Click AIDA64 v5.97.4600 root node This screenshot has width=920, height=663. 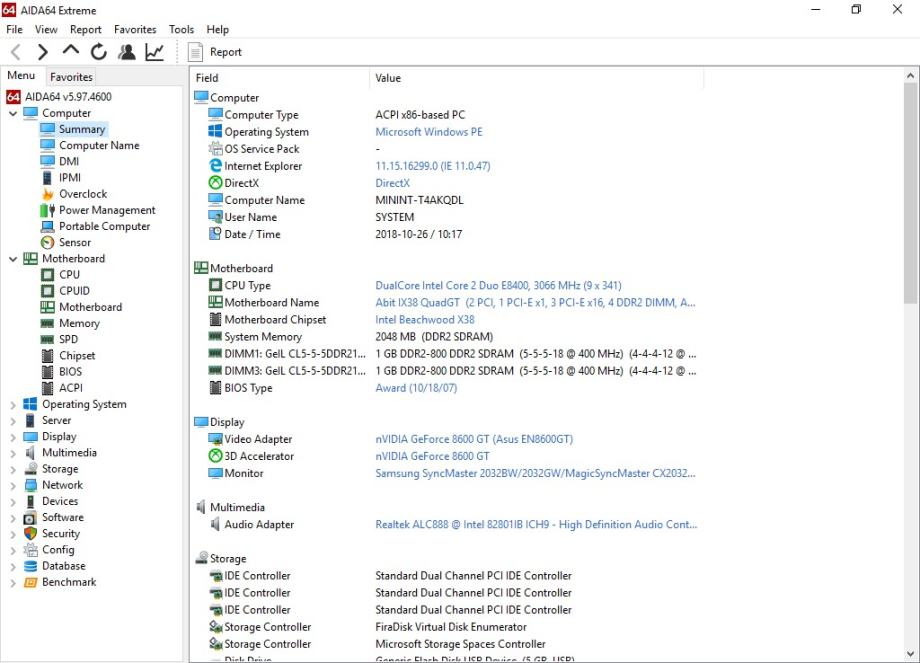pyautogui.click(x=68, y=97)
